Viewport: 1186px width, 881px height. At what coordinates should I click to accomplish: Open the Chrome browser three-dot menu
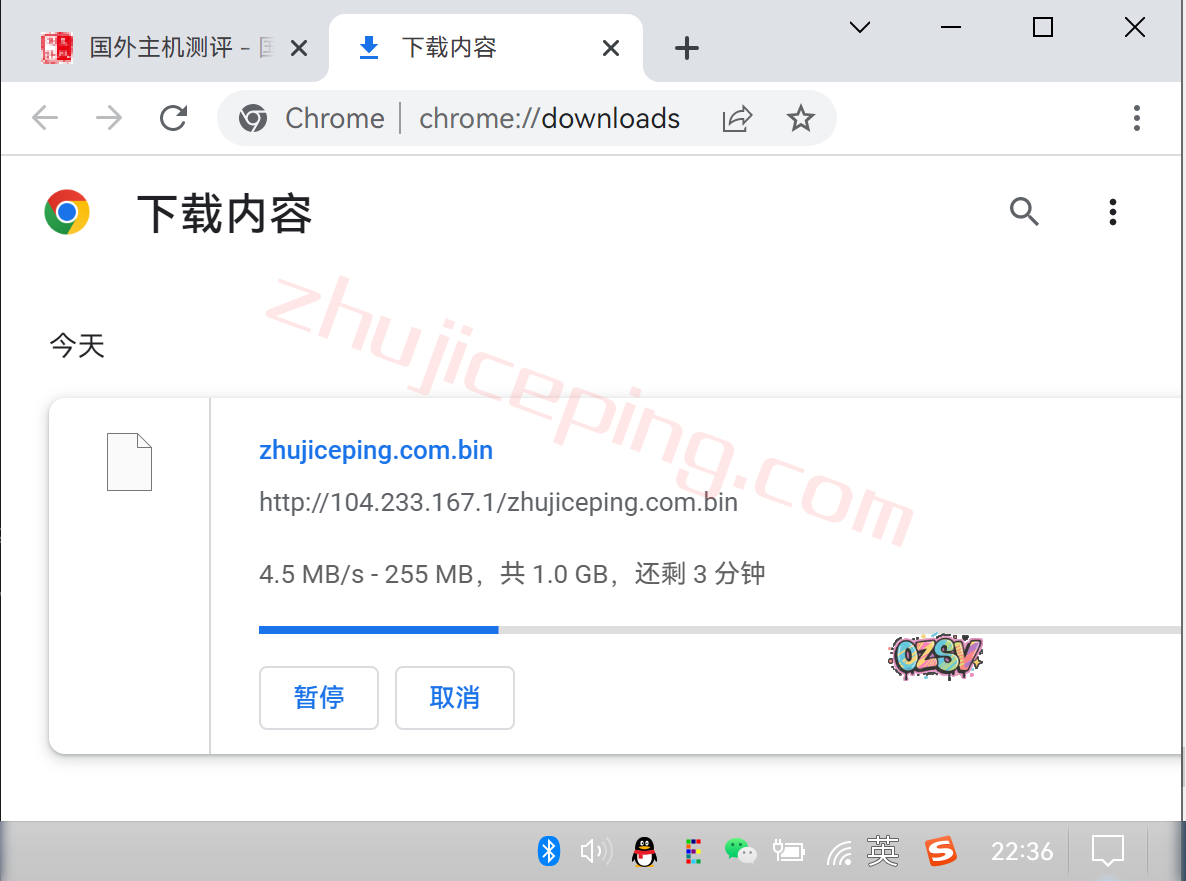pyautogui.click(x=1136, y=118)
